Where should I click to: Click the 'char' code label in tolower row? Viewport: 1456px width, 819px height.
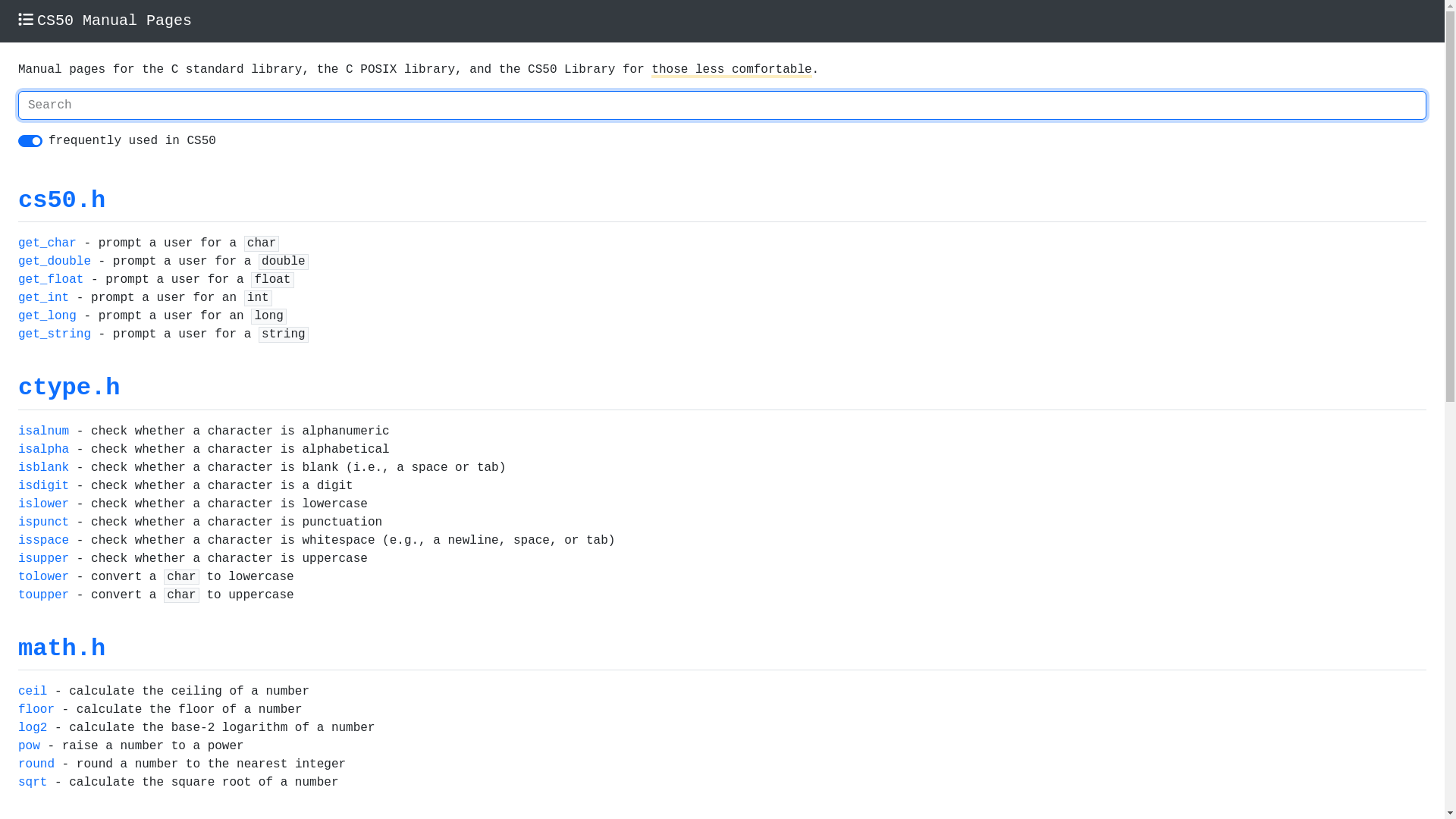[181, 577]
